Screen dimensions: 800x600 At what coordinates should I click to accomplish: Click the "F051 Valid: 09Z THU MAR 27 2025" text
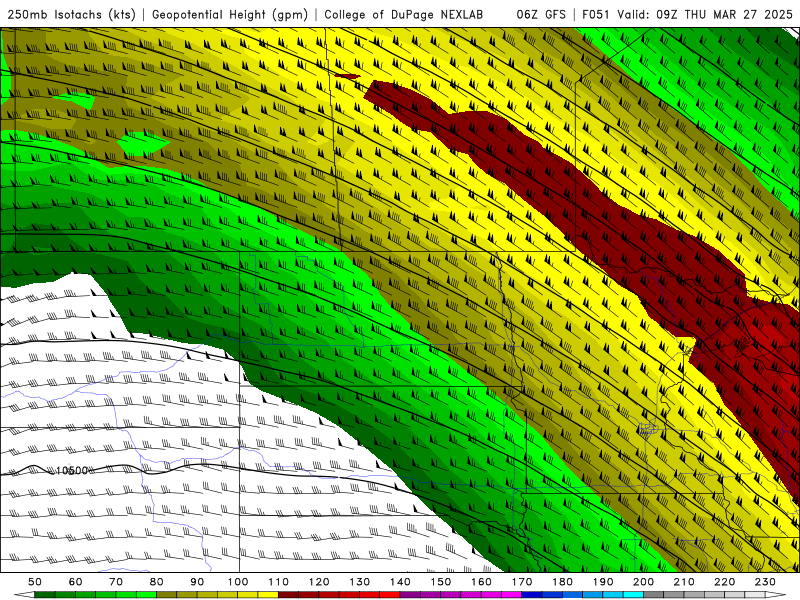(x=687, y=14)
